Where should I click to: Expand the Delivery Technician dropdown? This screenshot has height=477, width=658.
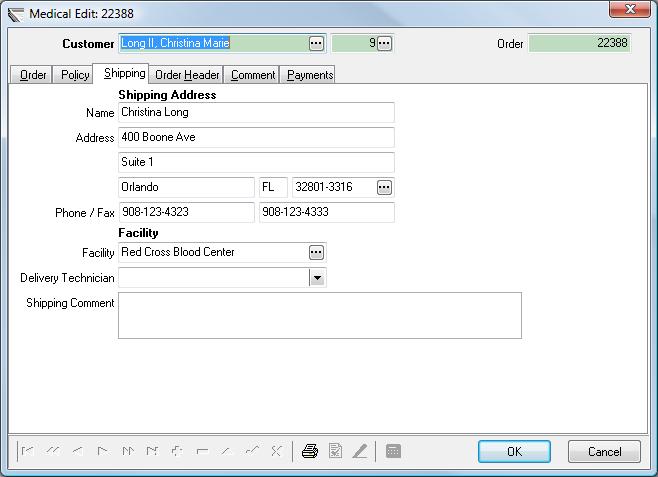click(x=317, y=278)
